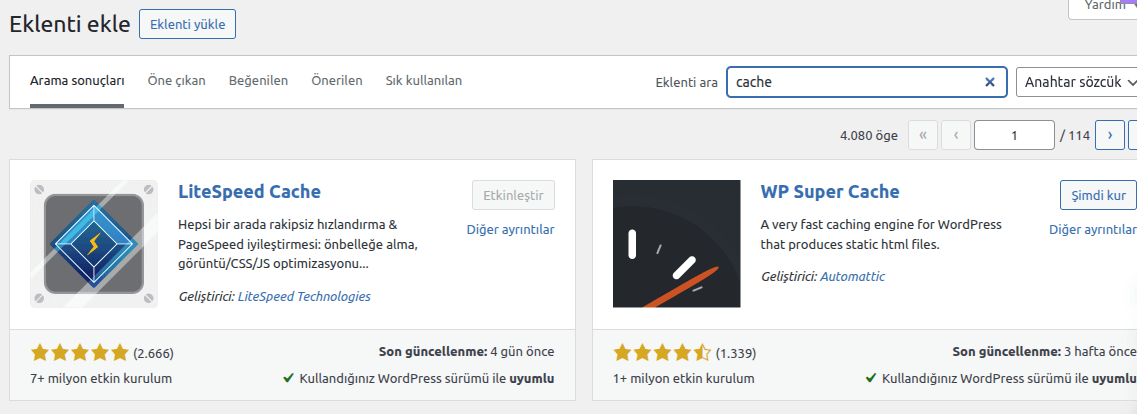Show Sık kullanılan plugins tab
The width and height of the screenshot is (1137, 414).
[423, 81]
